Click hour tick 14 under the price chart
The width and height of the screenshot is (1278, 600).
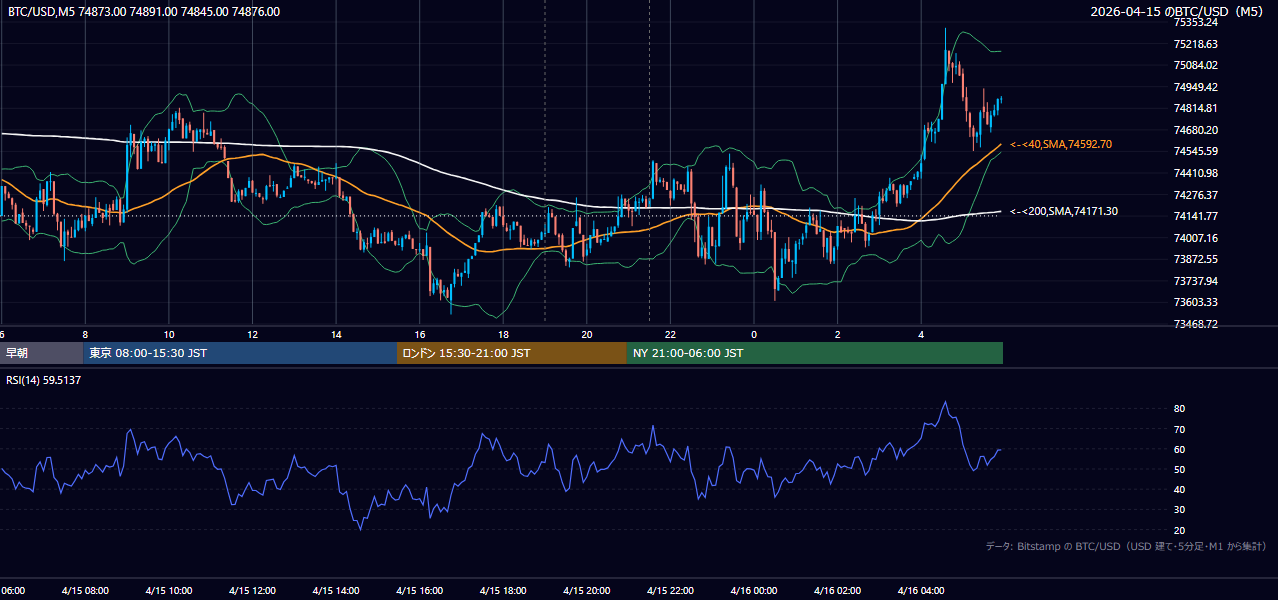pyautogui.click(x=336, y=334)
